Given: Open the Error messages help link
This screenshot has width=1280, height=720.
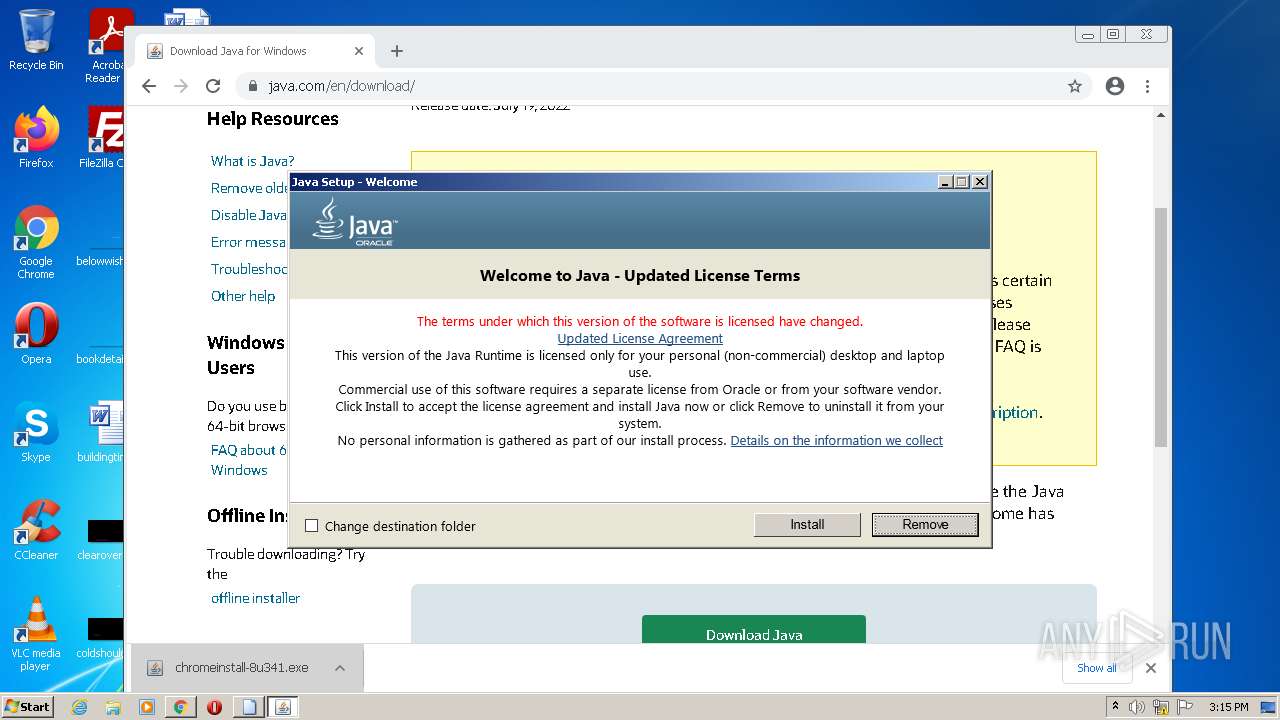Looking at the screenshot, I should click(249, 242).
